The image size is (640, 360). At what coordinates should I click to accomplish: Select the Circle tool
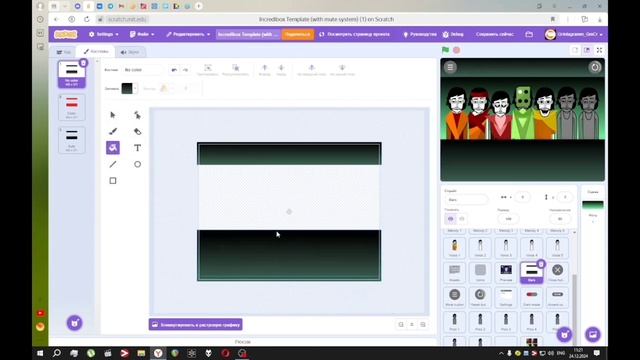pos(137,164)
